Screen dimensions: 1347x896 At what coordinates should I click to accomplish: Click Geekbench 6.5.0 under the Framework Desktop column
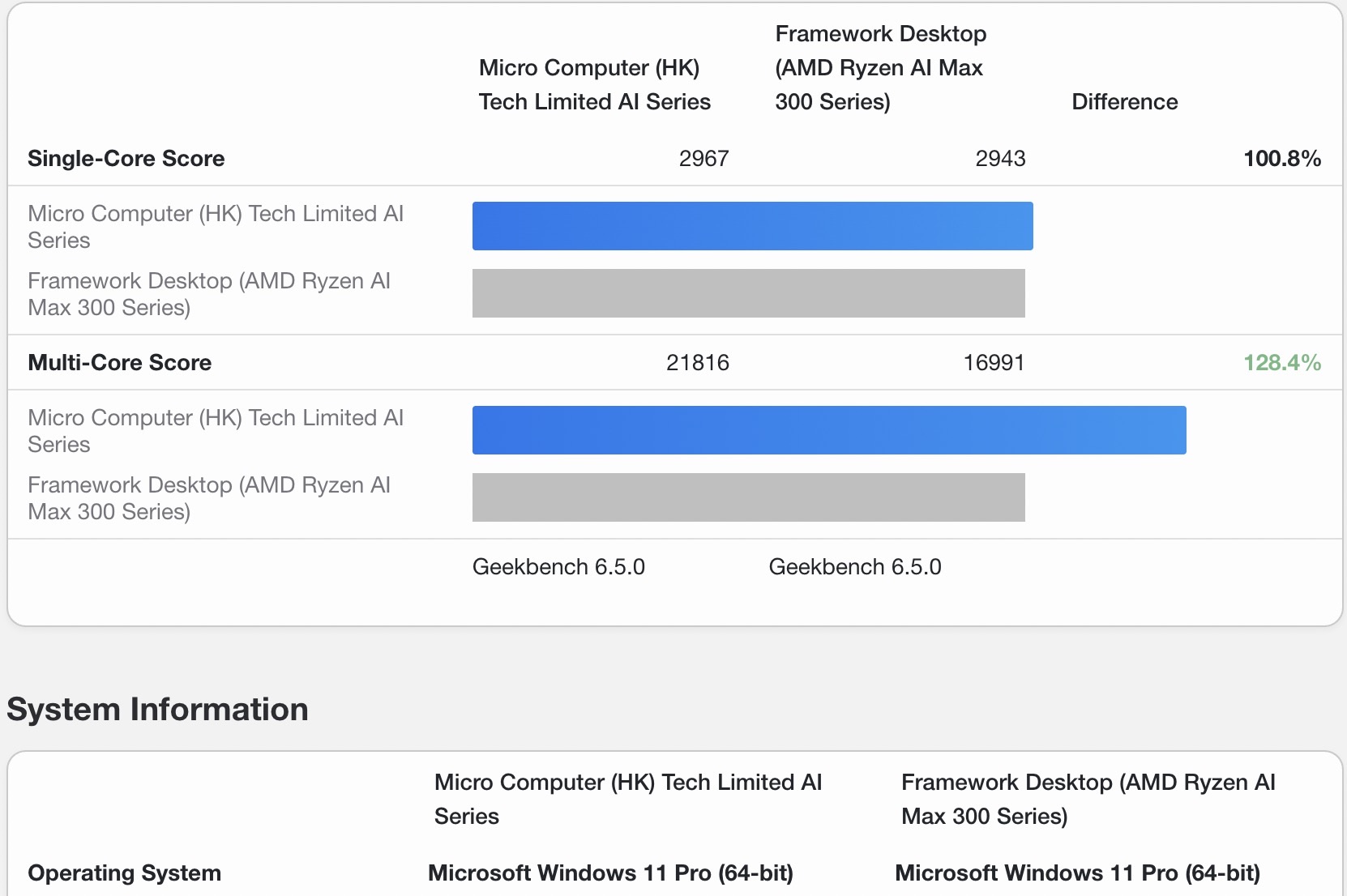coord(855,567)
